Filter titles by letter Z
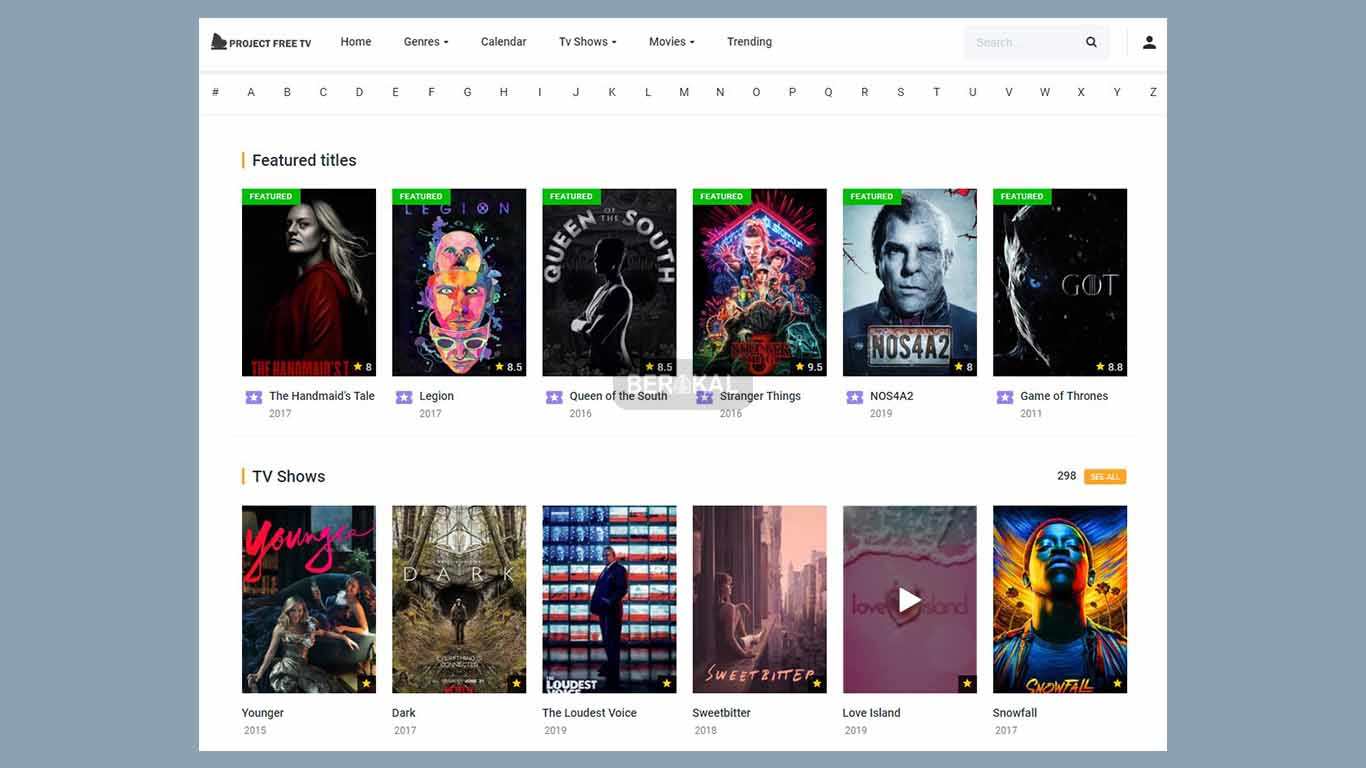This screenshot has width=1366, height=768. point(1153,92)
